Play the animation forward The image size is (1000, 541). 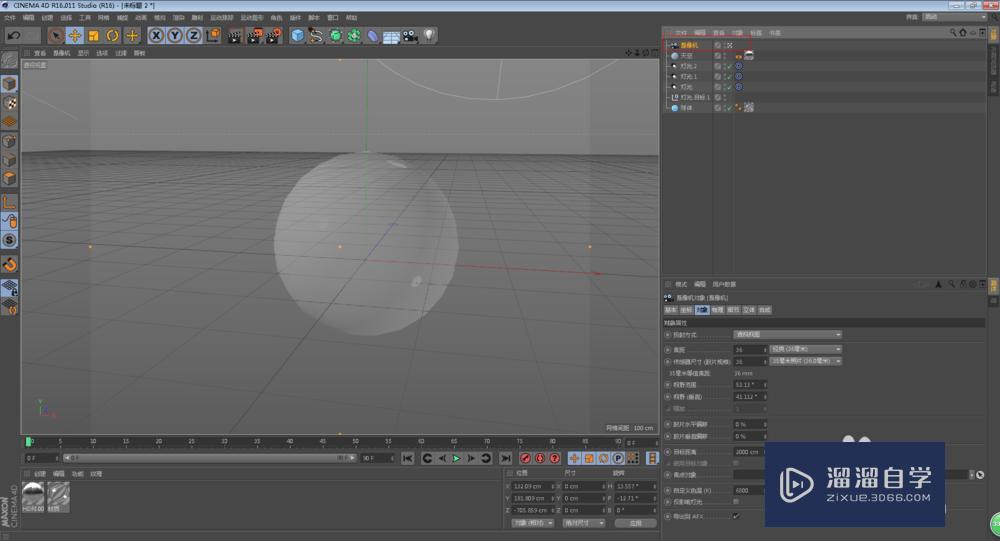[x=457, y=458]
